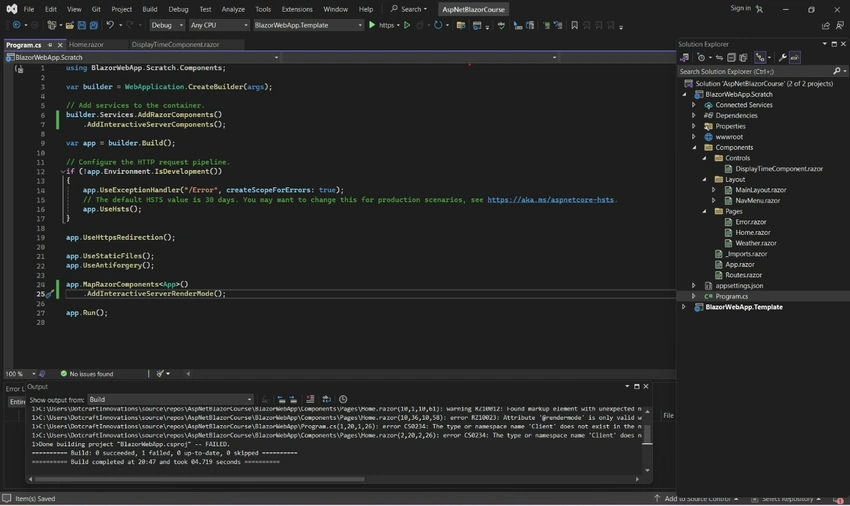Click the Search Solution Explorer input field
Screen dimensions: 850x506
tap(755, 71)
